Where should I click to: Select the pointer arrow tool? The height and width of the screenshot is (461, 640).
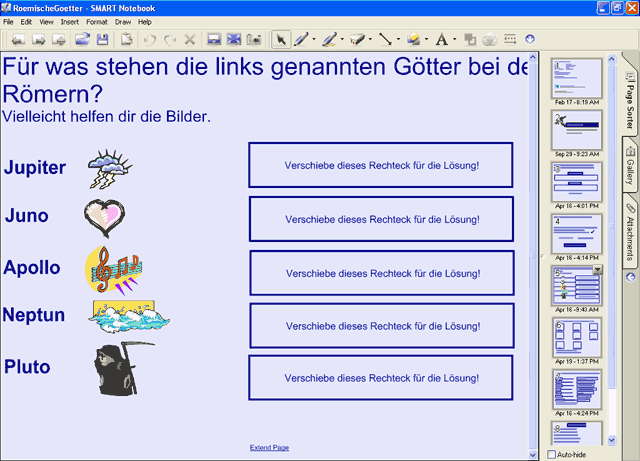coord(281,40)
